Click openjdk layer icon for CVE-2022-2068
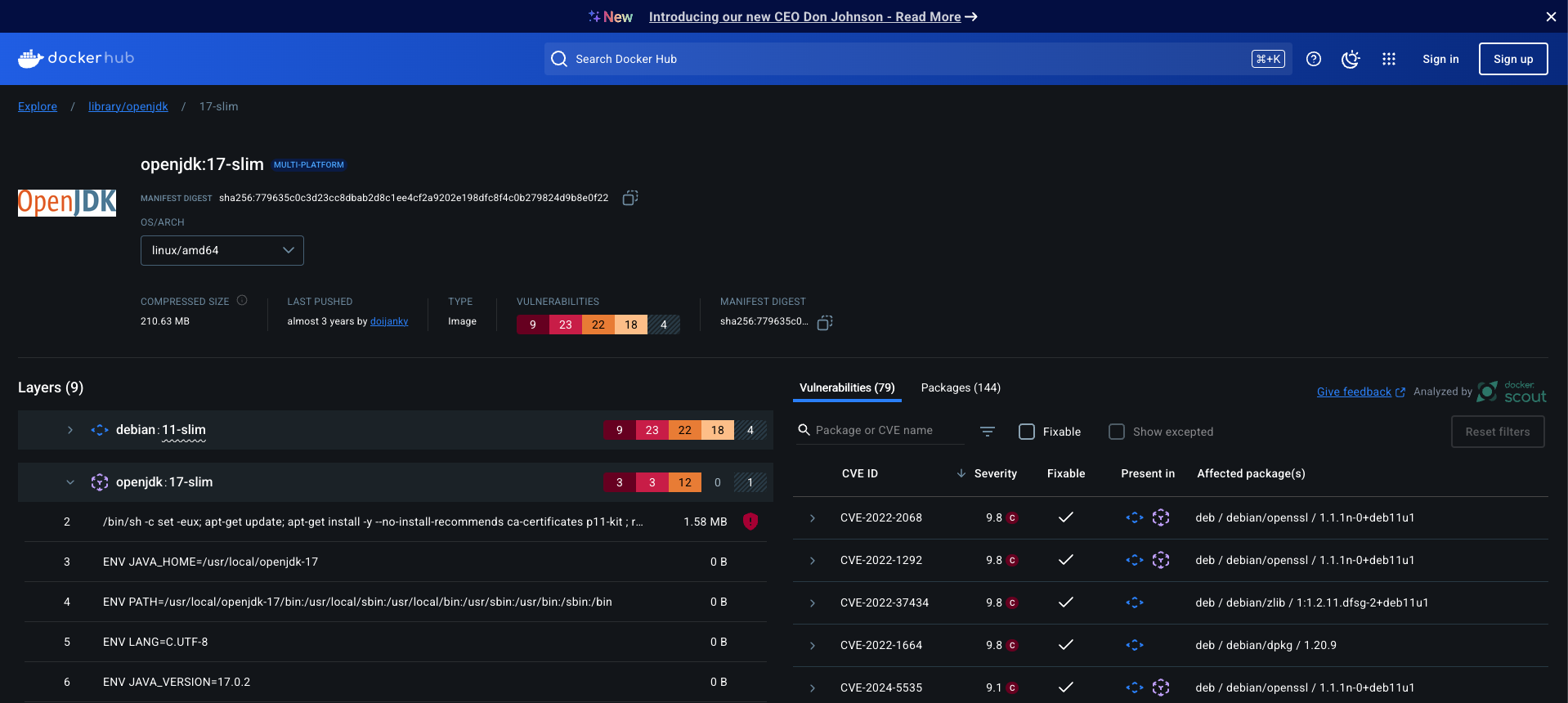Screen dimensions: 1568x703 click(1161, 517)
